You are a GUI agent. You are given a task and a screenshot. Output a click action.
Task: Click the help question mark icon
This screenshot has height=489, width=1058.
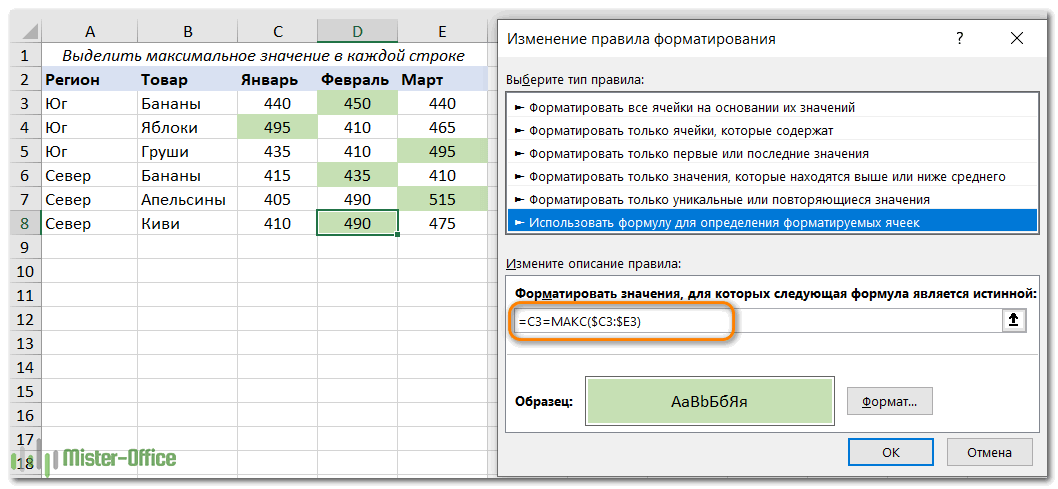pyautogui.click(x=960, y=39)
